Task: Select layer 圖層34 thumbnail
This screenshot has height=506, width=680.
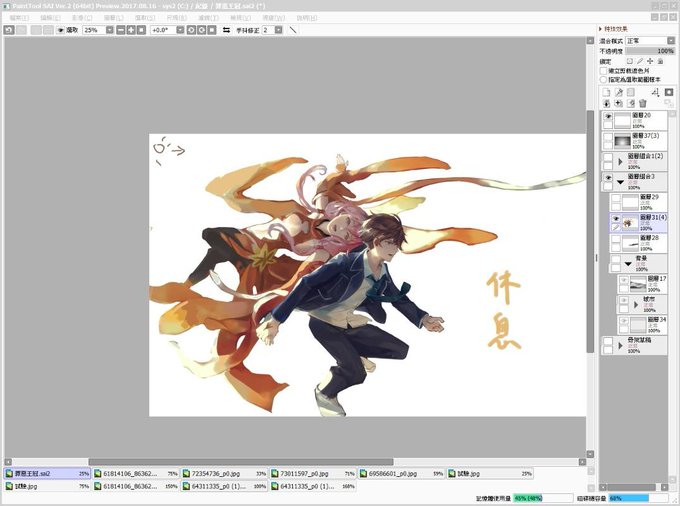Action: (638, 325)
